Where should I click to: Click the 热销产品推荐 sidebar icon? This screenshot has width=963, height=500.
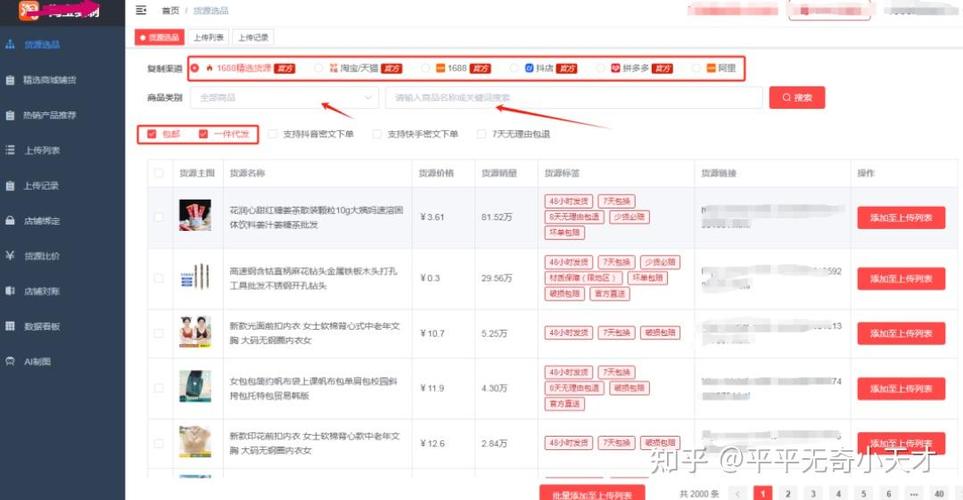[10, 115]
